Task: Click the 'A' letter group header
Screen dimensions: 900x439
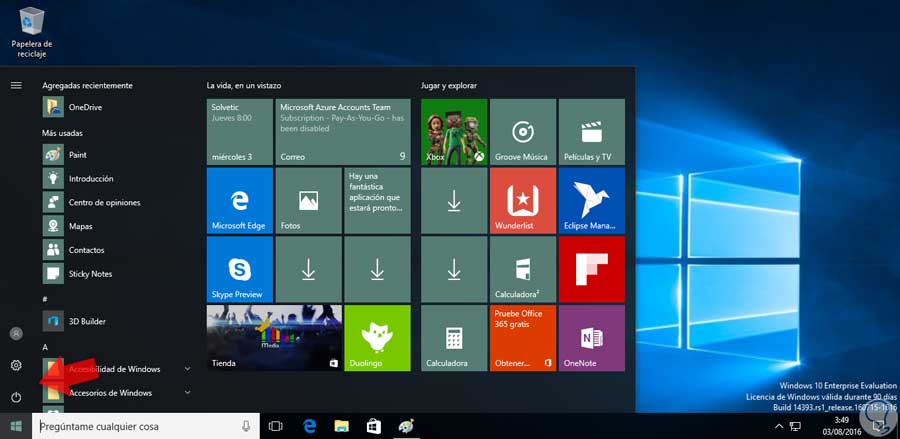Action: pyautogui.click(x=45, y=347)
